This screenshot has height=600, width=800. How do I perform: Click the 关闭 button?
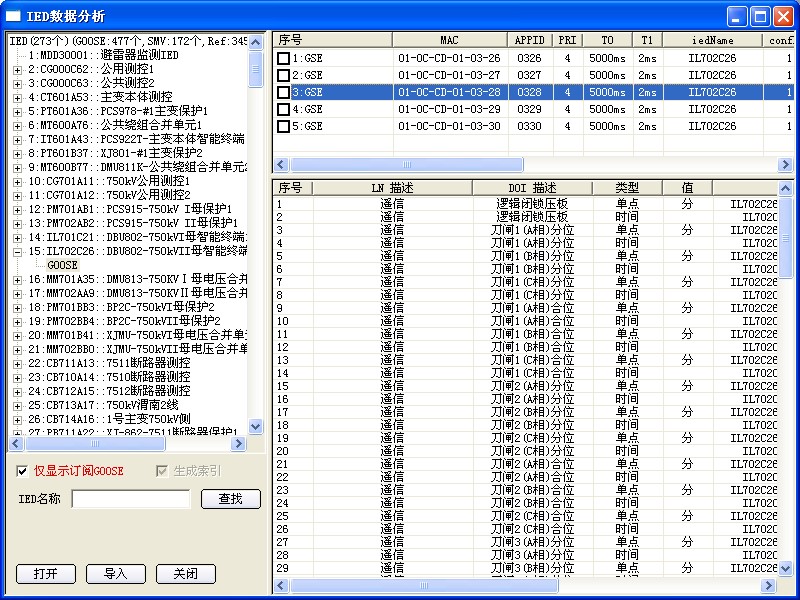tap(185, 574)
